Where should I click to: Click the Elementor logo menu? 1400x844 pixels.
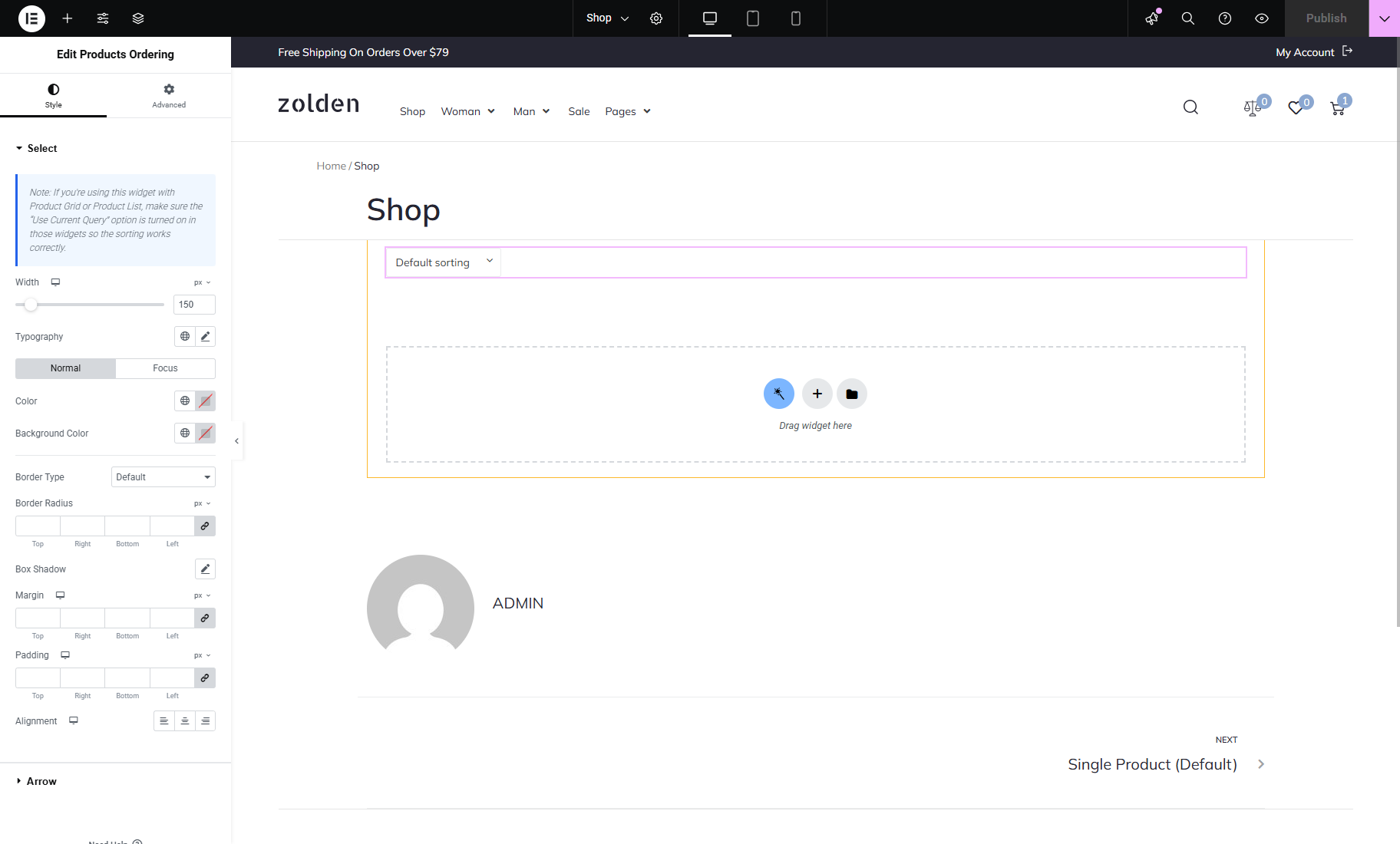pyautogui.click(x=31, y=18)
